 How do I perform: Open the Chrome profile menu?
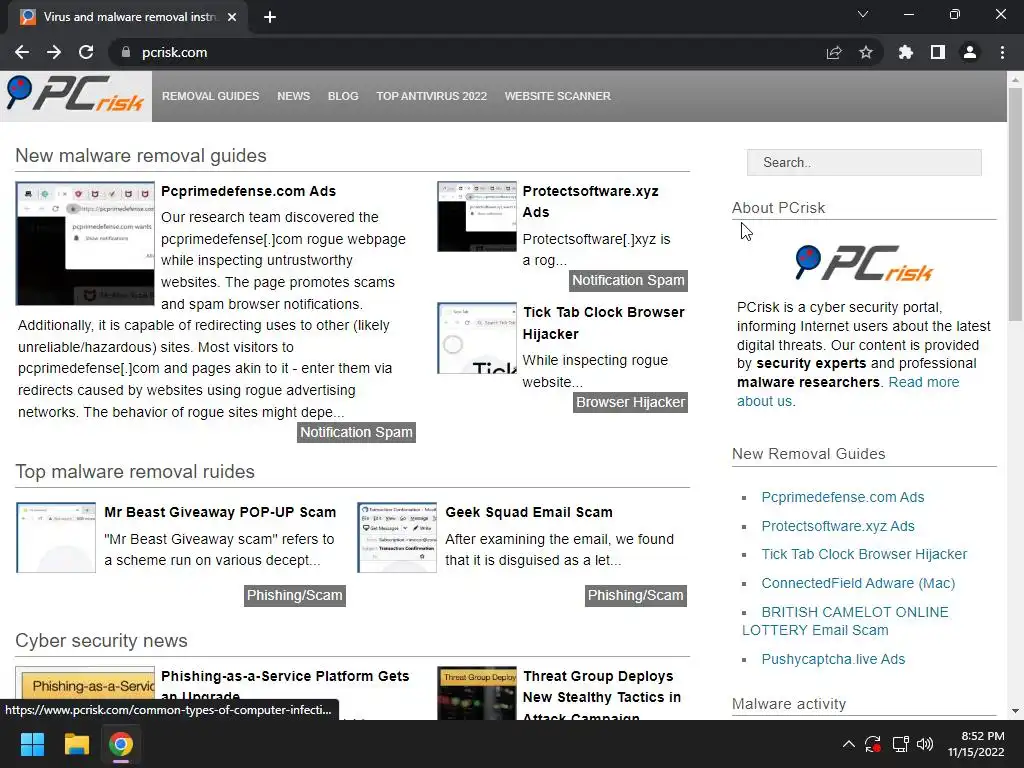pyautogui.click(x=970, y=52)
